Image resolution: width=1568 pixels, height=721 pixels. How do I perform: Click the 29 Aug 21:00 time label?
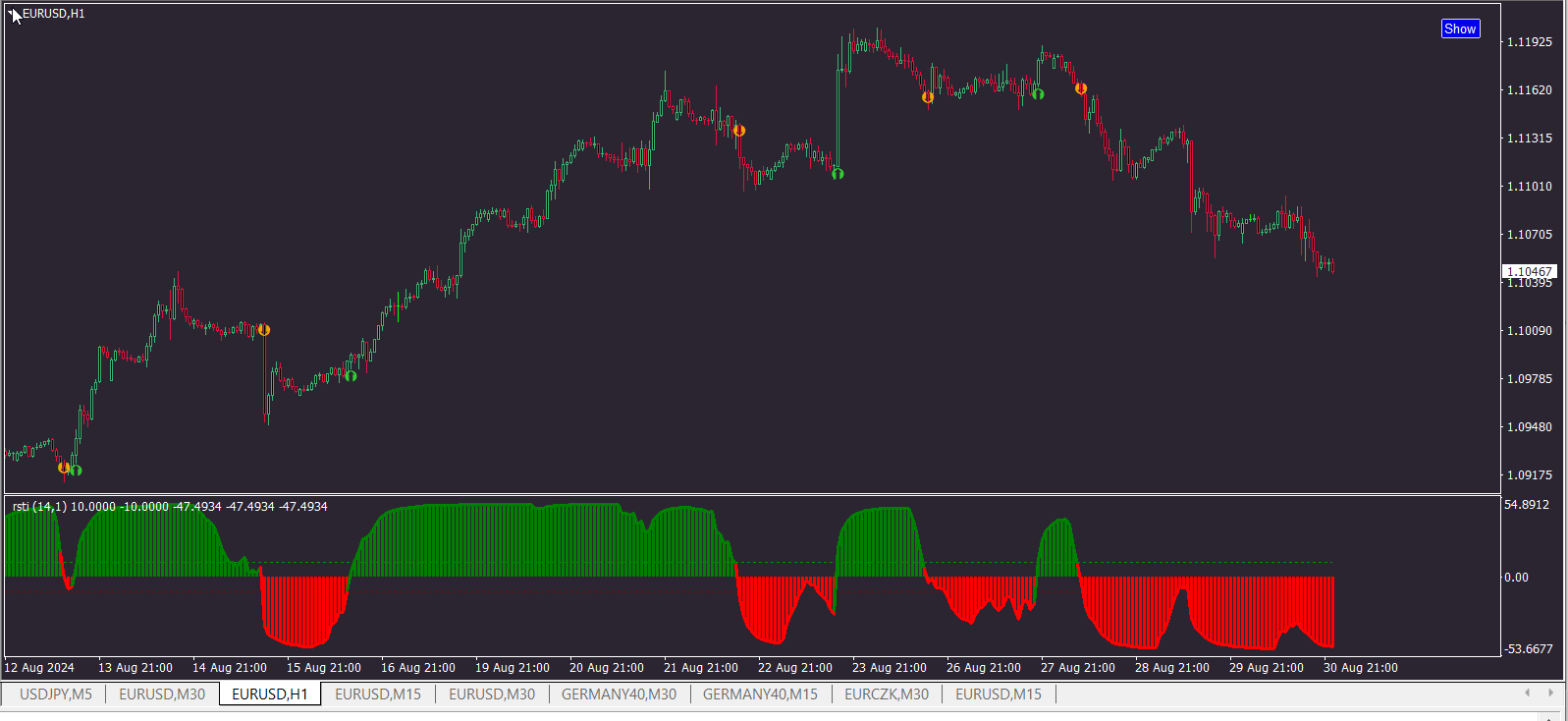1267,668
